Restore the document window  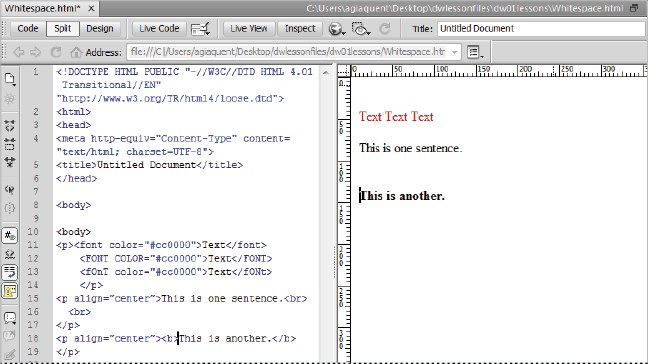click(634, 8)
